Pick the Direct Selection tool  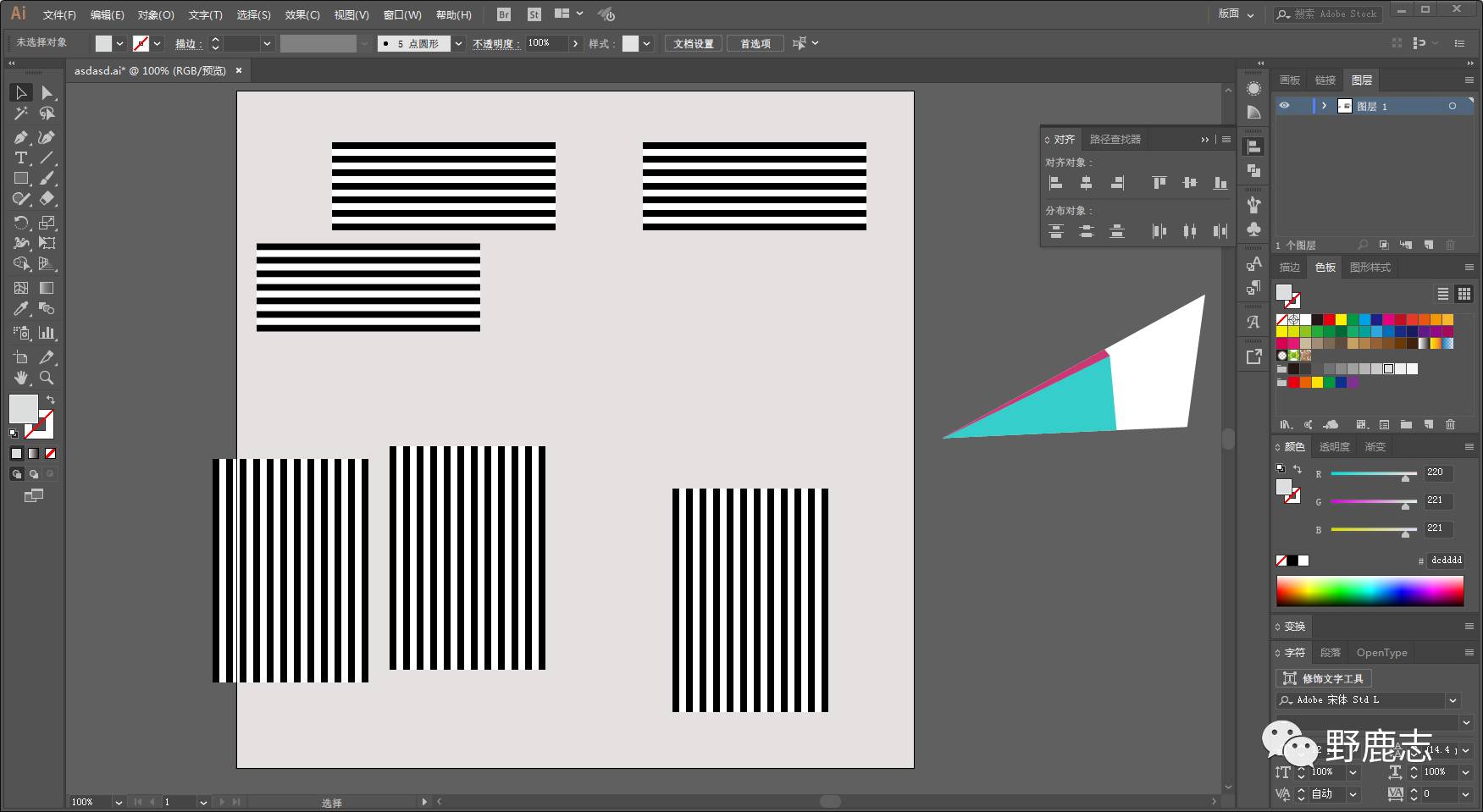tap(47, 92)
